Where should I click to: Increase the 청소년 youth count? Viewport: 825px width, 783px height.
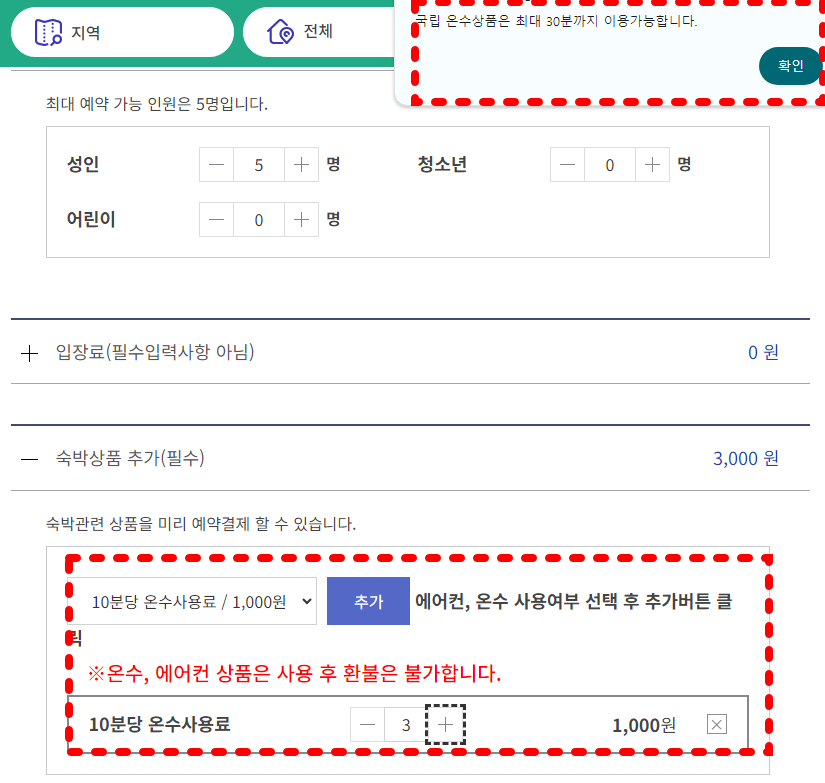pyautogui.click(x=652, y=165)
